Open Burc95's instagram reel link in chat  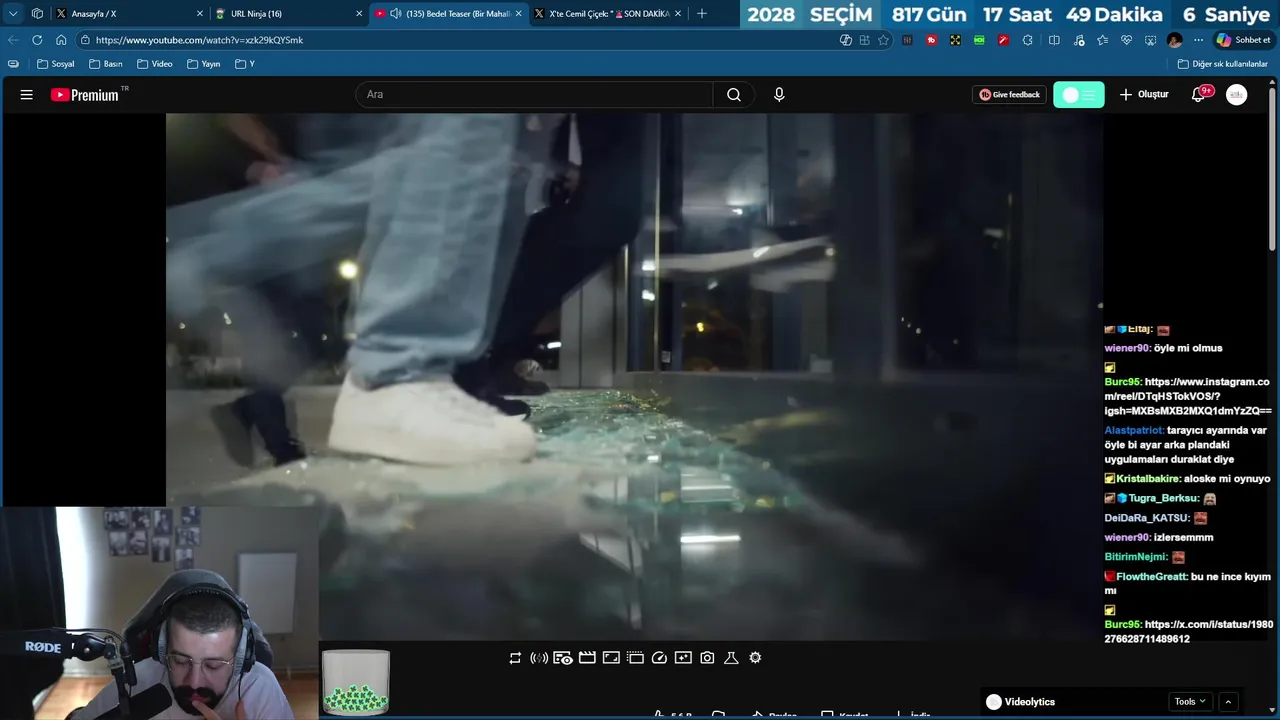coord(1188,396)
